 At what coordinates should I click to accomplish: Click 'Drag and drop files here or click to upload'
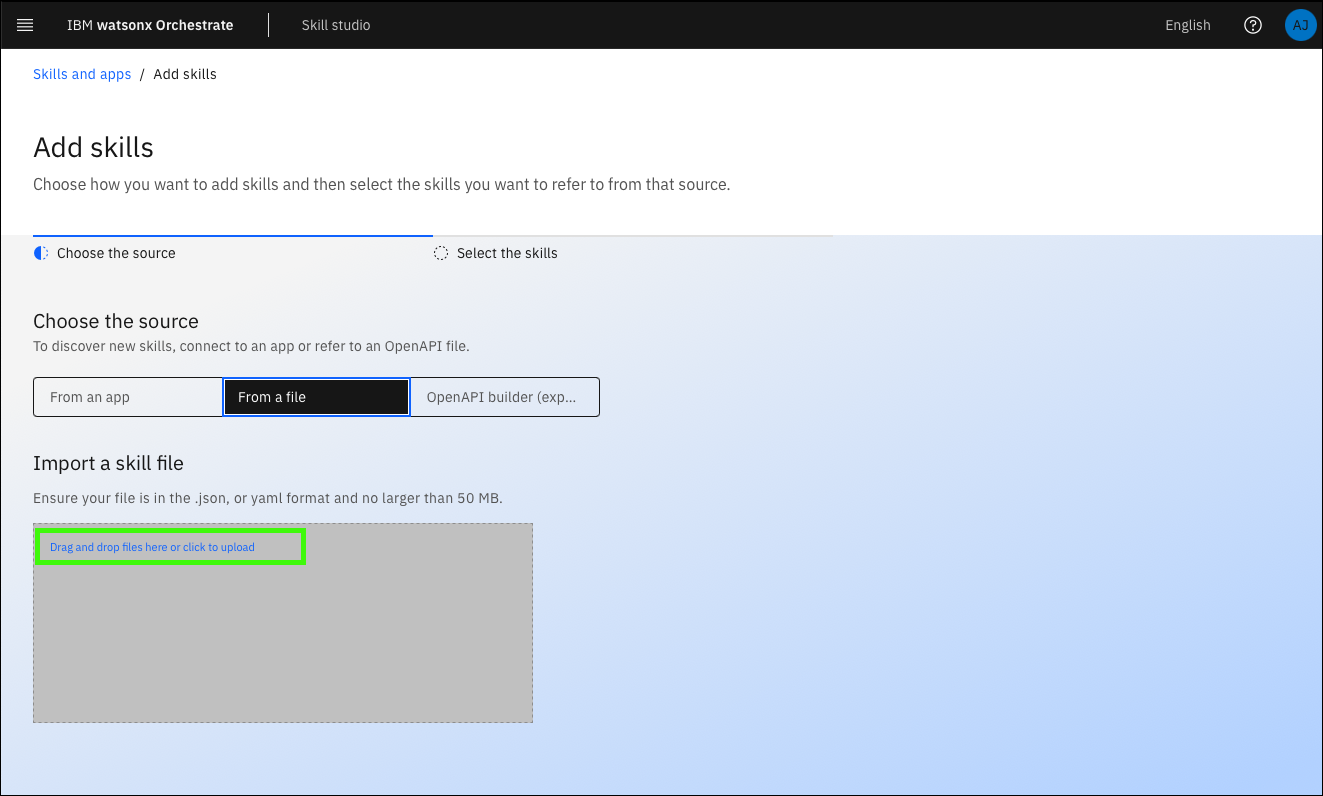pyautogui.click(x=152, y=547)
